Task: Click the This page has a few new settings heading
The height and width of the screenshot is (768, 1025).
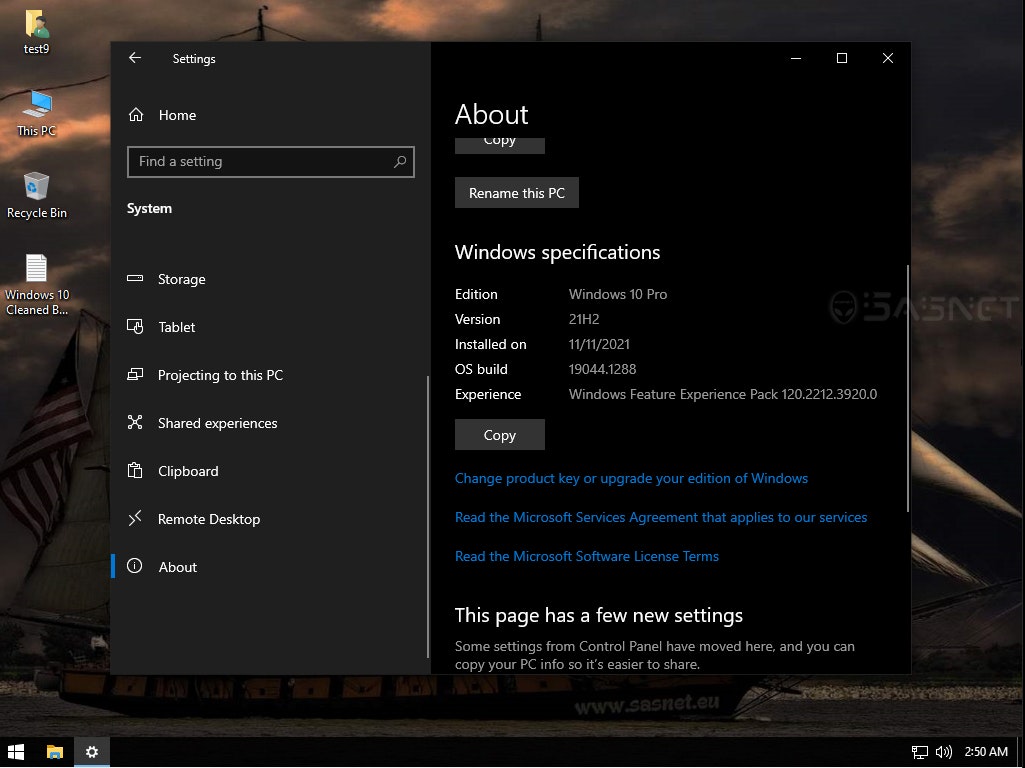Action: (x=599, y=615)
